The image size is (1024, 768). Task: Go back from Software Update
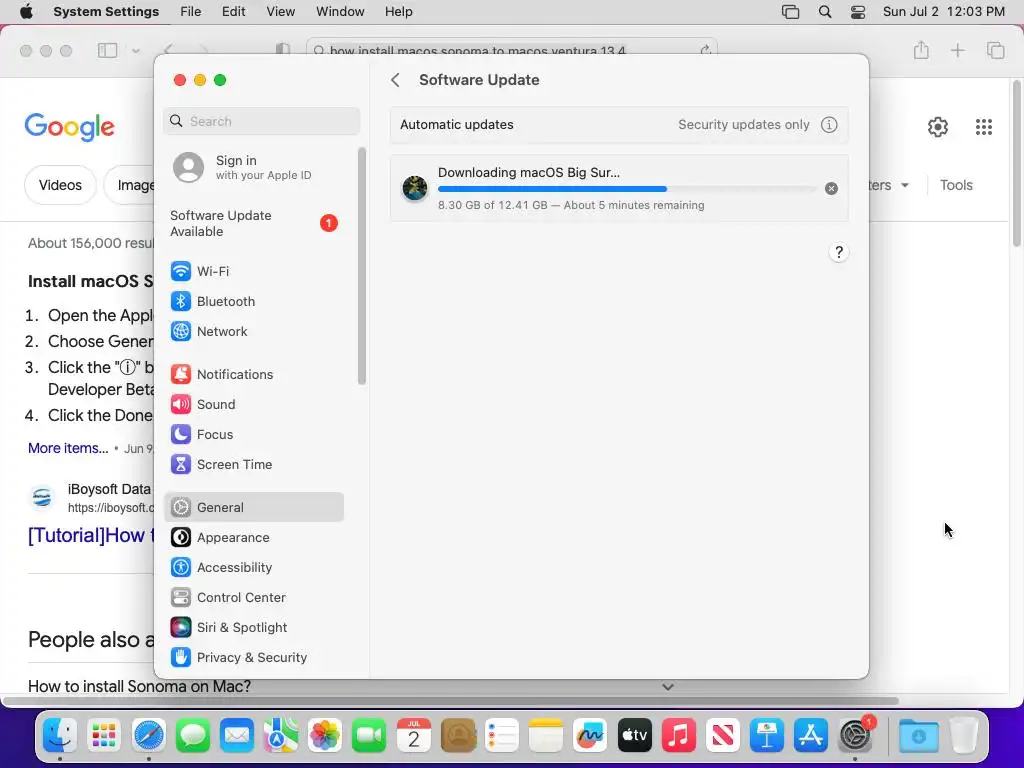(x=395, y=80)
